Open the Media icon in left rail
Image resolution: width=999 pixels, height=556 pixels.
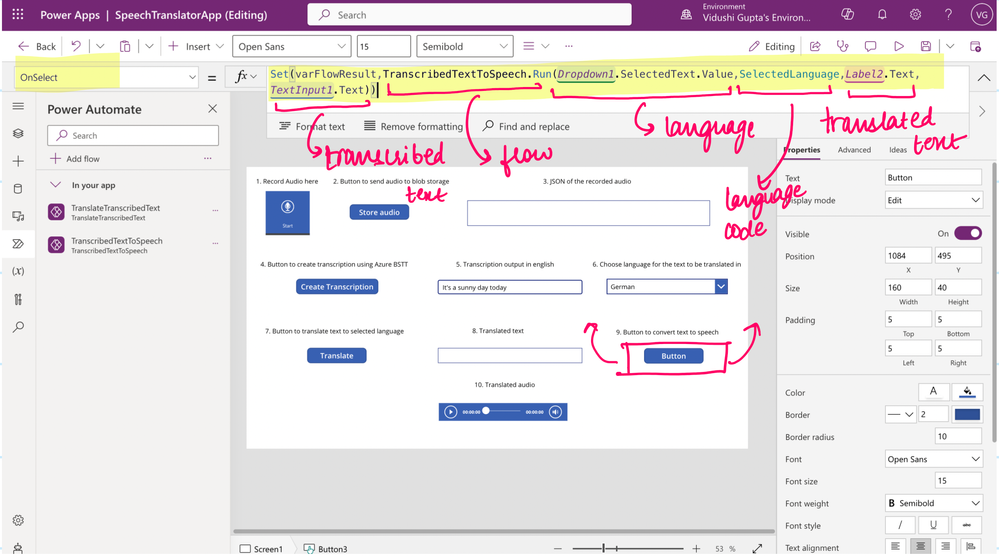pos(18,217)
